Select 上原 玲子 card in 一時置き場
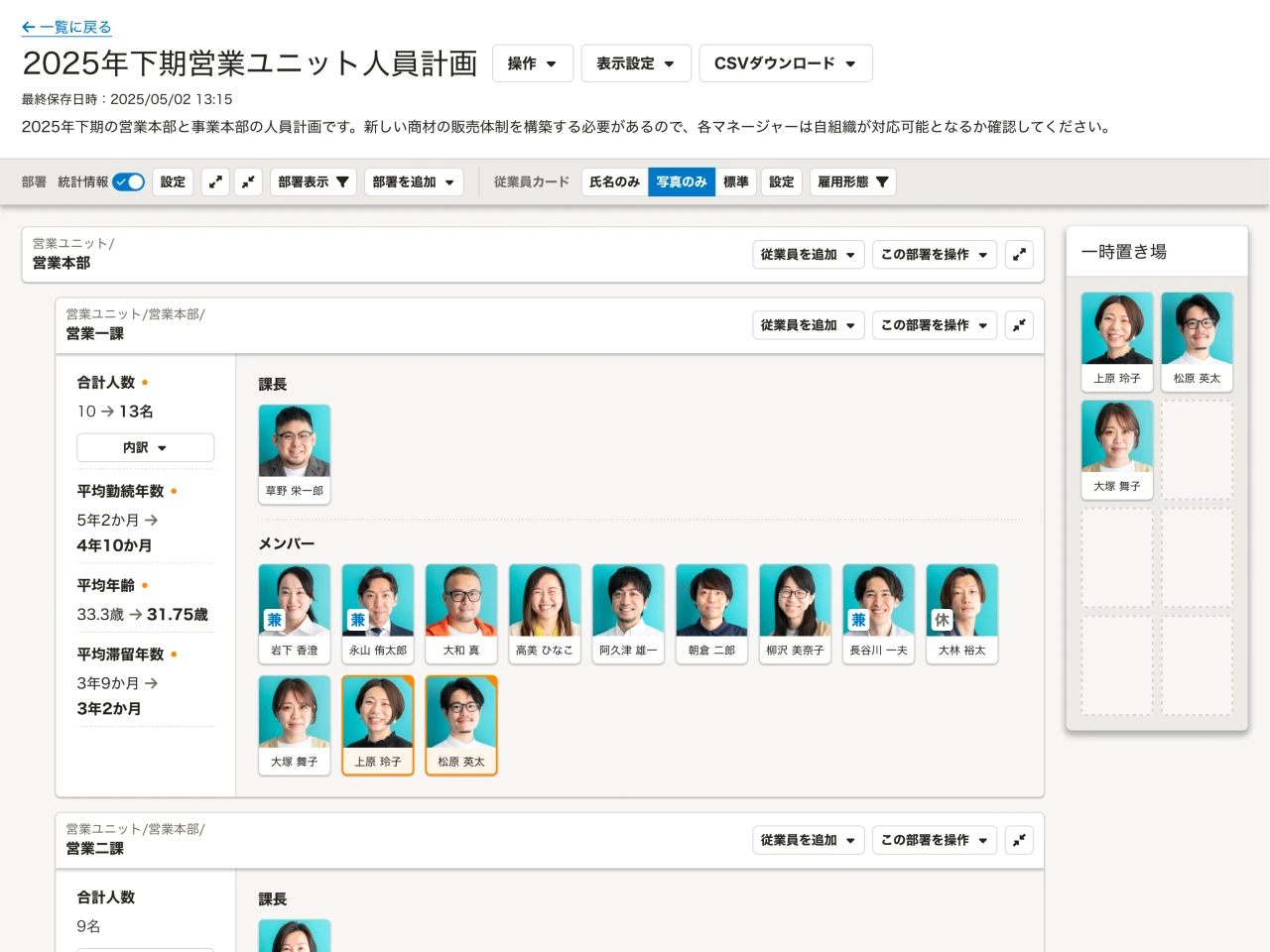The width and height of the screenshot is (1270, 952). tap(1117, 341)
